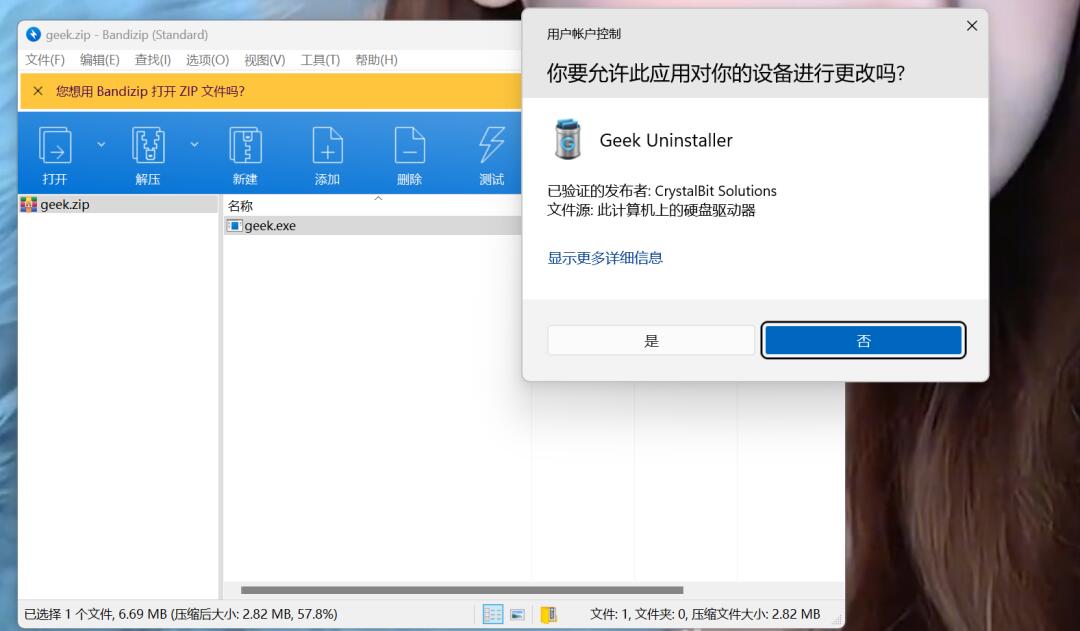Click the 用户帐户控制 dialog title

coord(584,34)
